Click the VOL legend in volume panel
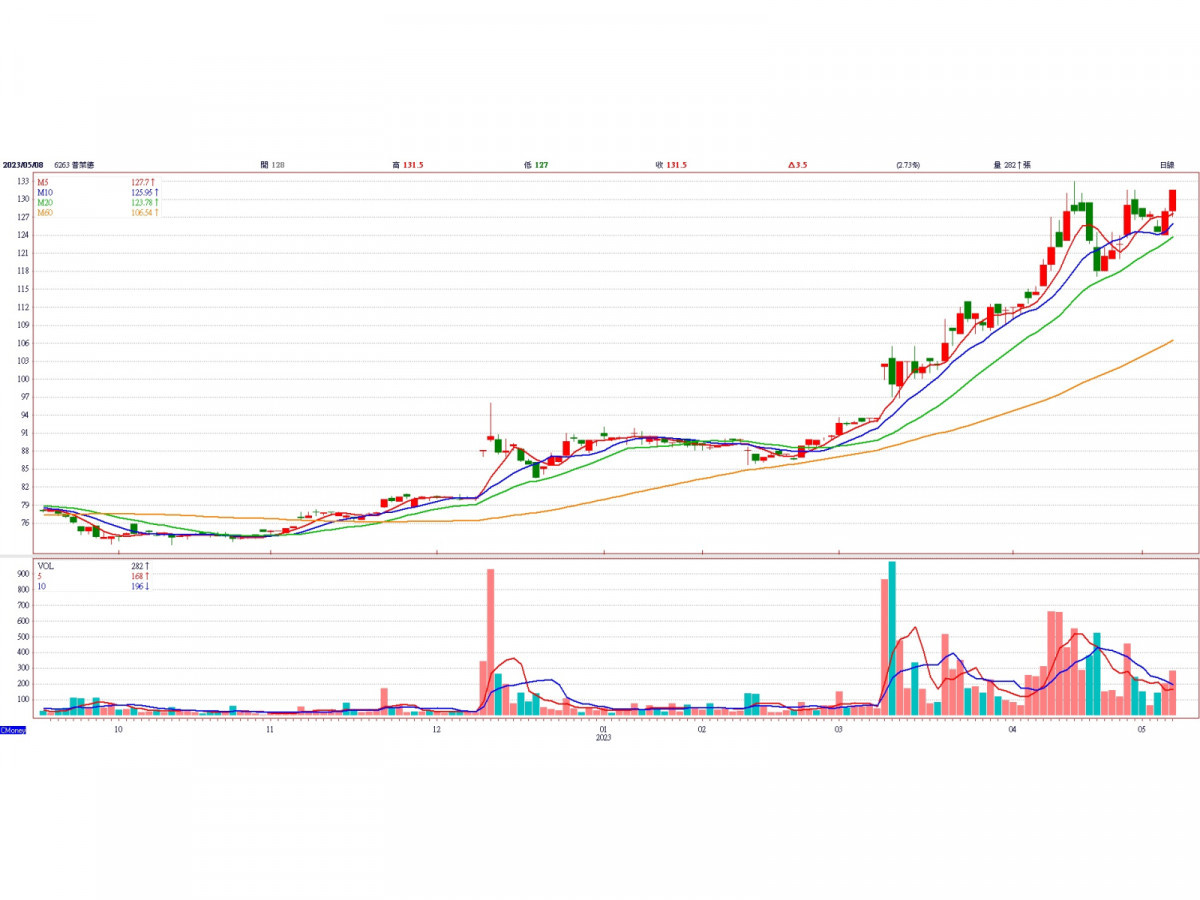This screenshot has width=1200, height=900. [45, 566]
